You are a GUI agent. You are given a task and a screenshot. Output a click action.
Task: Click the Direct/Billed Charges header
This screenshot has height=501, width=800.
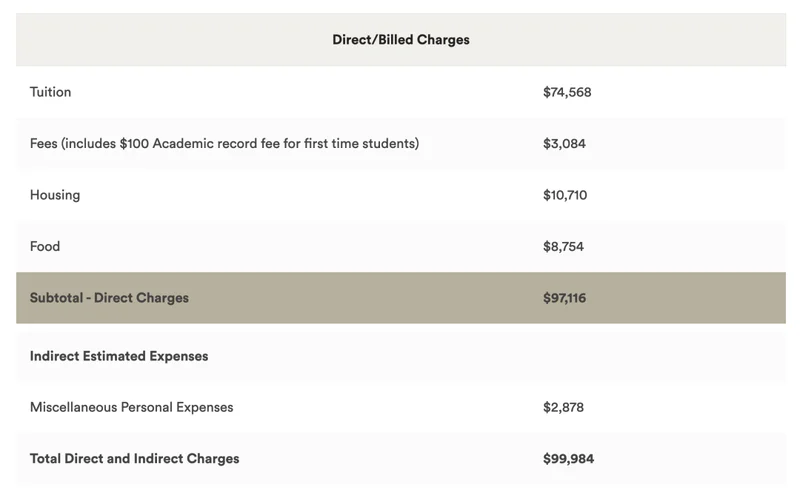400,40
